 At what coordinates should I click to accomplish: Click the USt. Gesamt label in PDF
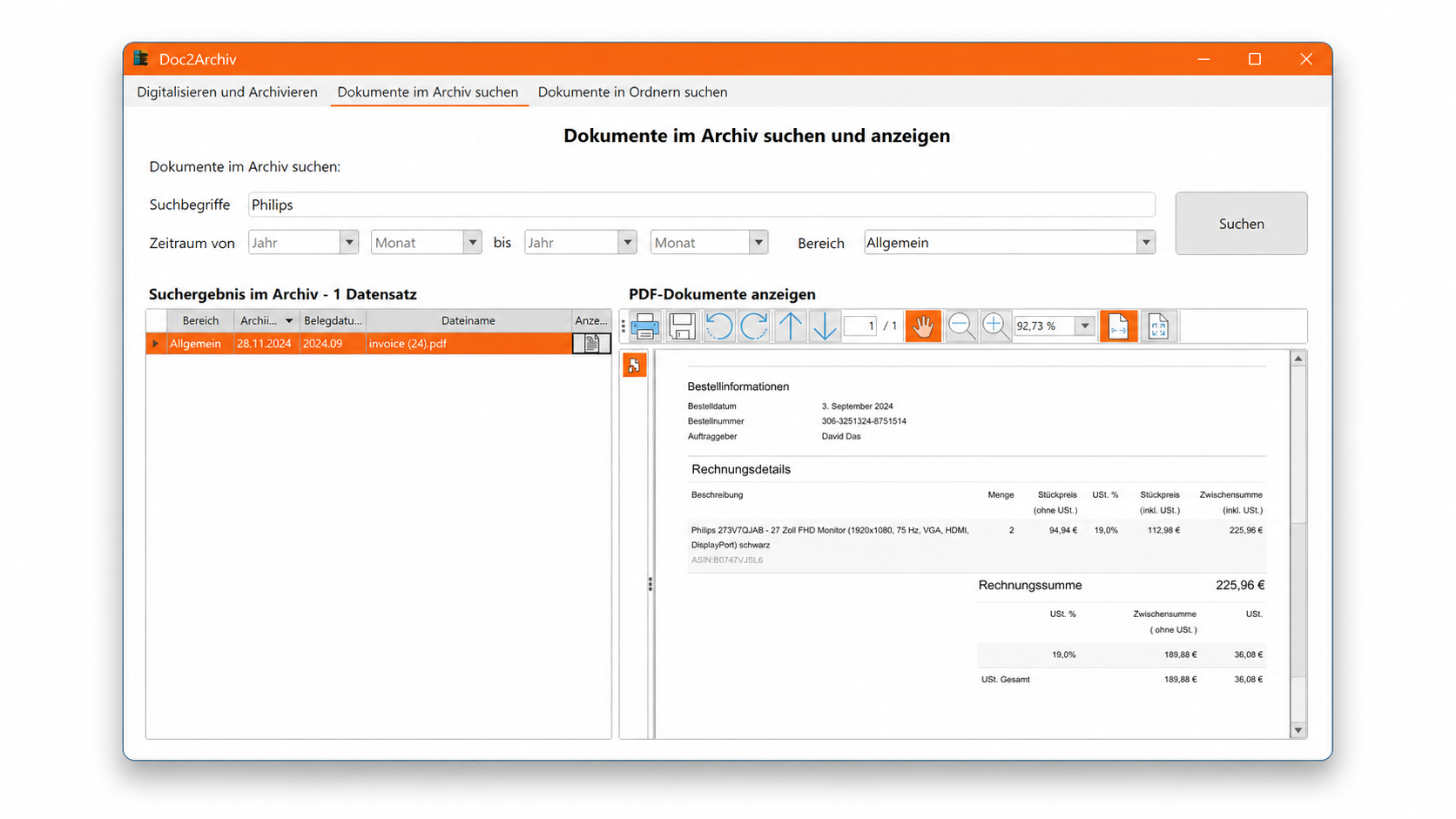pos(1006,680)
